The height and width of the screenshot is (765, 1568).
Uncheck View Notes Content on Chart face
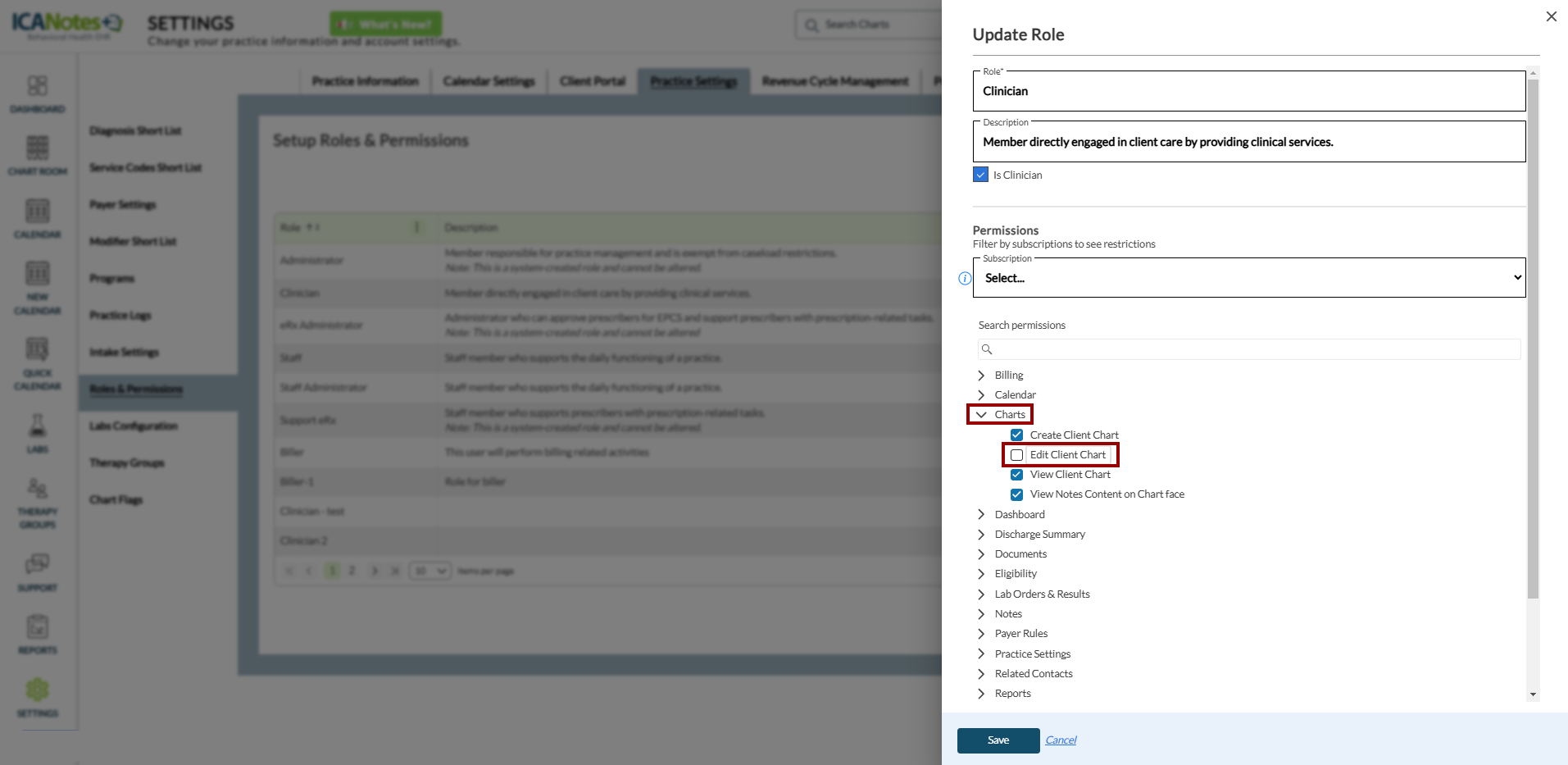(x=1017, y=494)
